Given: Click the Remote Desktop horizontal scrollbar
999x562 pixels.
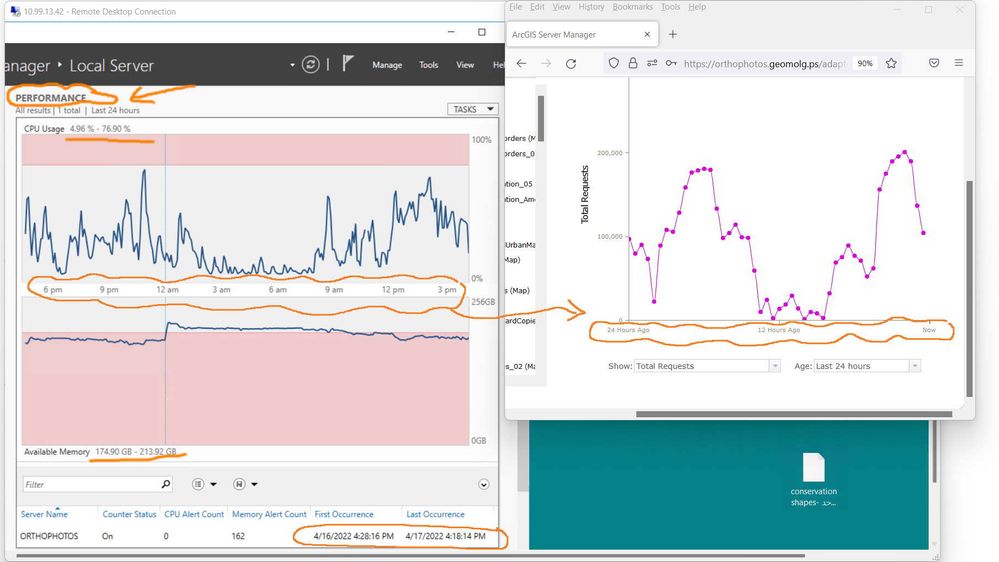Looking at the screenshot, I should tap(411, 555).
